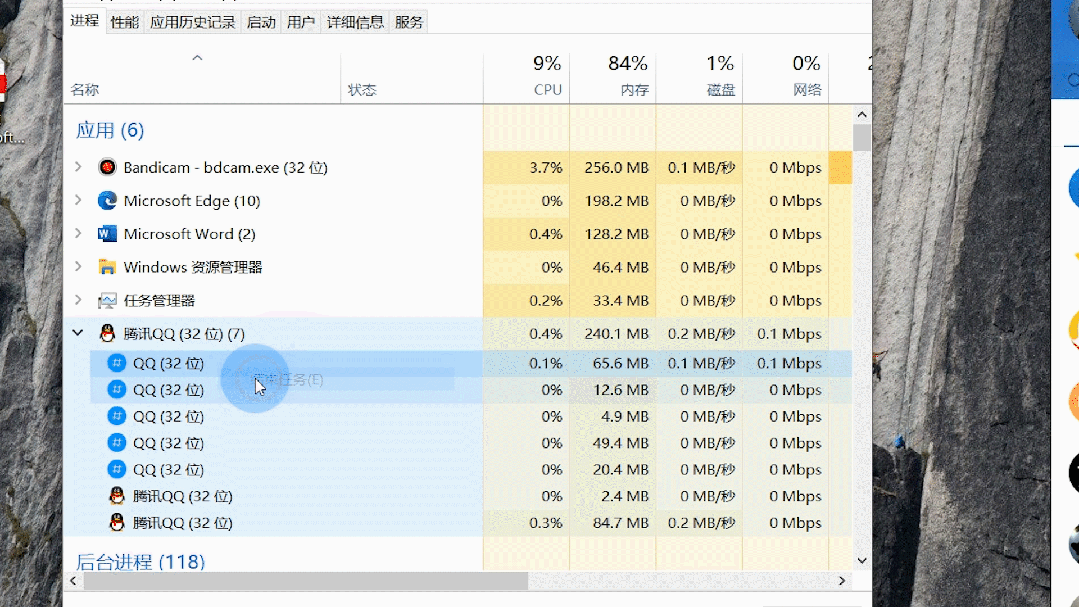The image size is (1079, 607).
Task: Sort processes by the CPU column
Action: click(546, 76)
